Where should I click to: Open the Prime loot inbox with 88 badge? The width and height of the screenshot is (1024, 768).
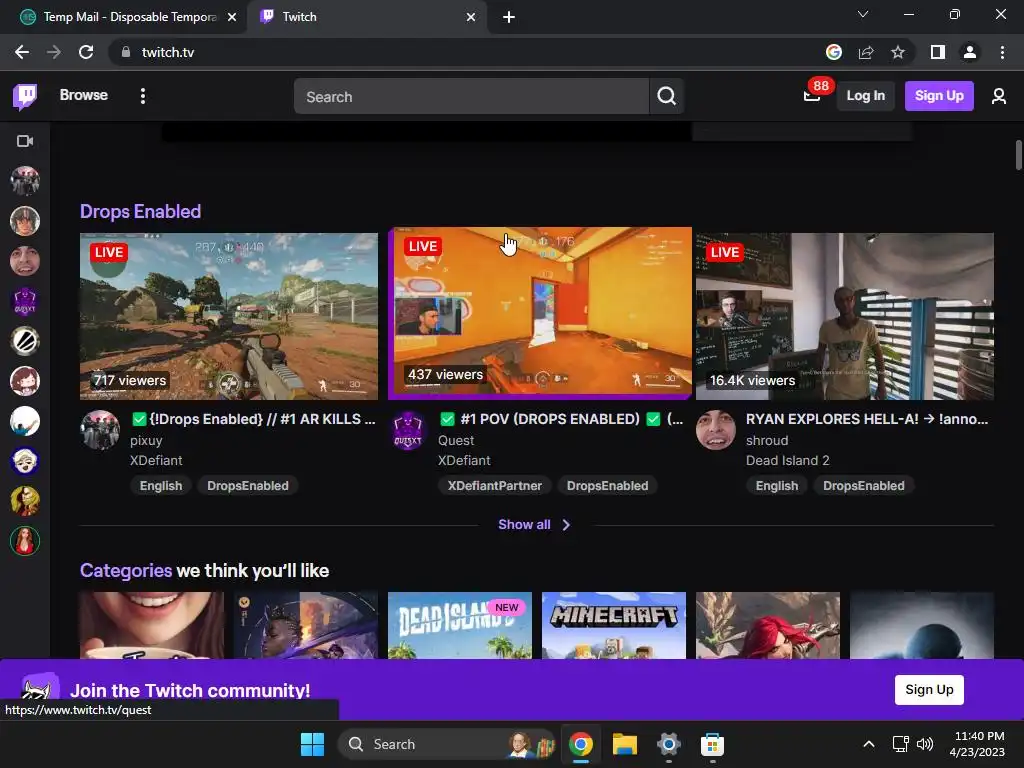point(812,95)
